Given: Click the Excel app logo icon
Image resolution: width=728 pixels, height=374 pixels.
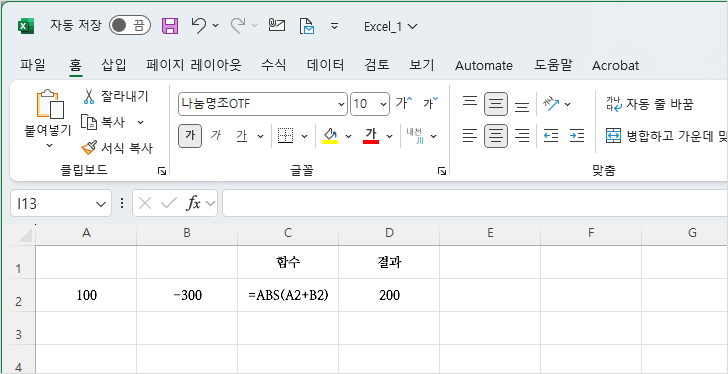Looking at the screenshot, I should click(26, 26).
